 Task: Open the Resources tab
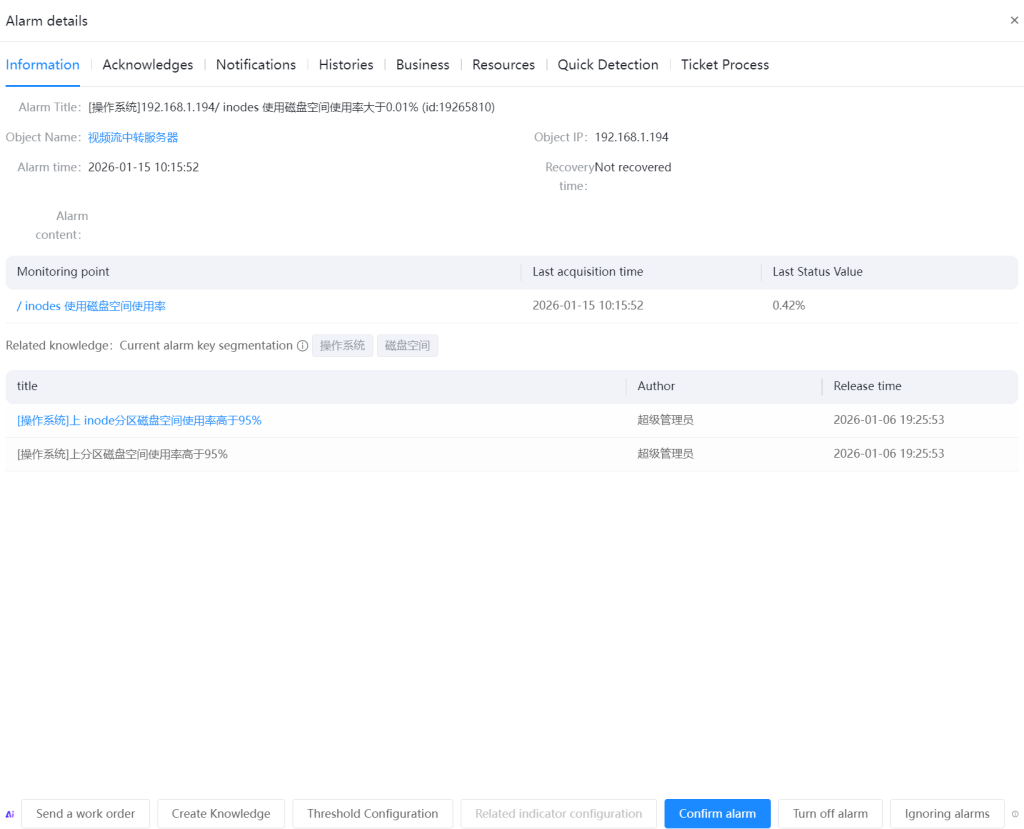click(503, 65)
